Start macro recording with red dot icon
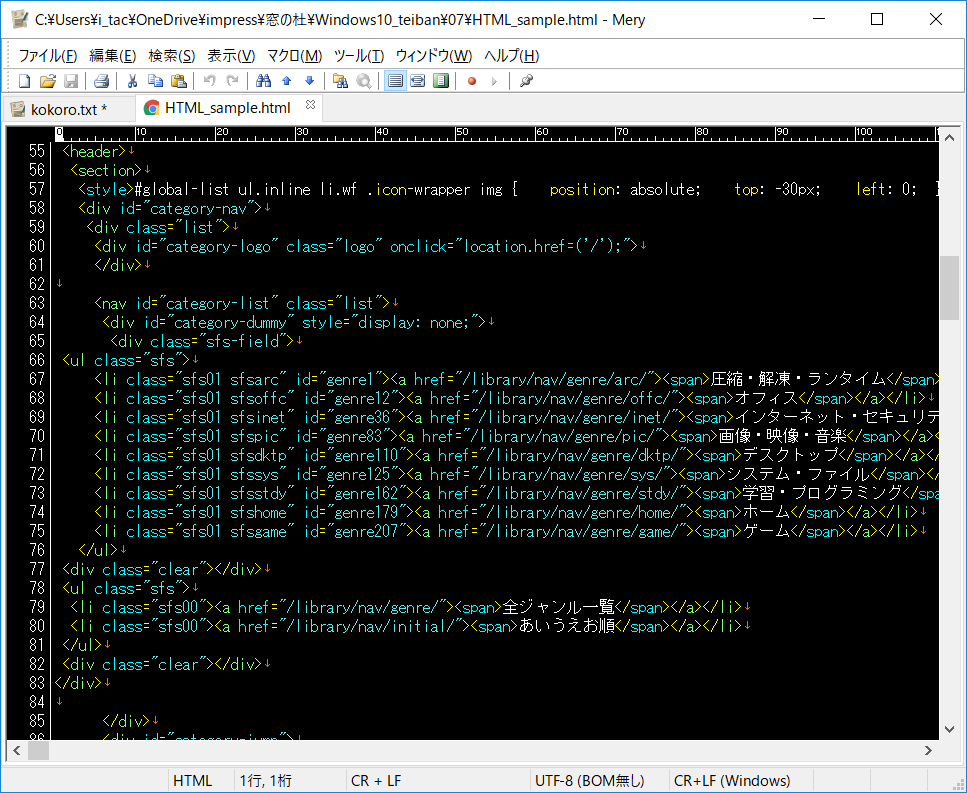Screen dimensions: 967x793 (471, 81)
